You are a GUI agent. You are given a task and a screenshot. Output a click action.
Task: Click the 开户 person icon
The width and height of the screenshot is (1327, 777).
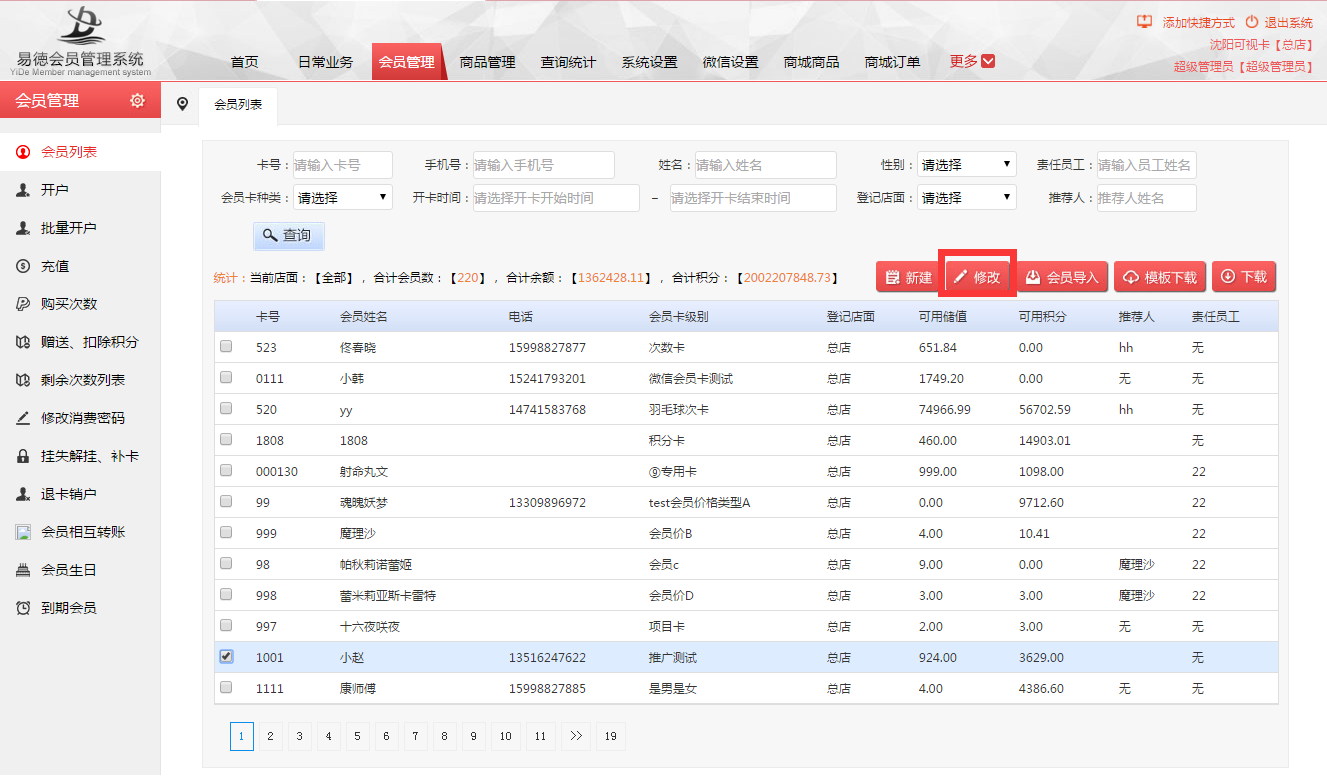click(x=22, y=190)
